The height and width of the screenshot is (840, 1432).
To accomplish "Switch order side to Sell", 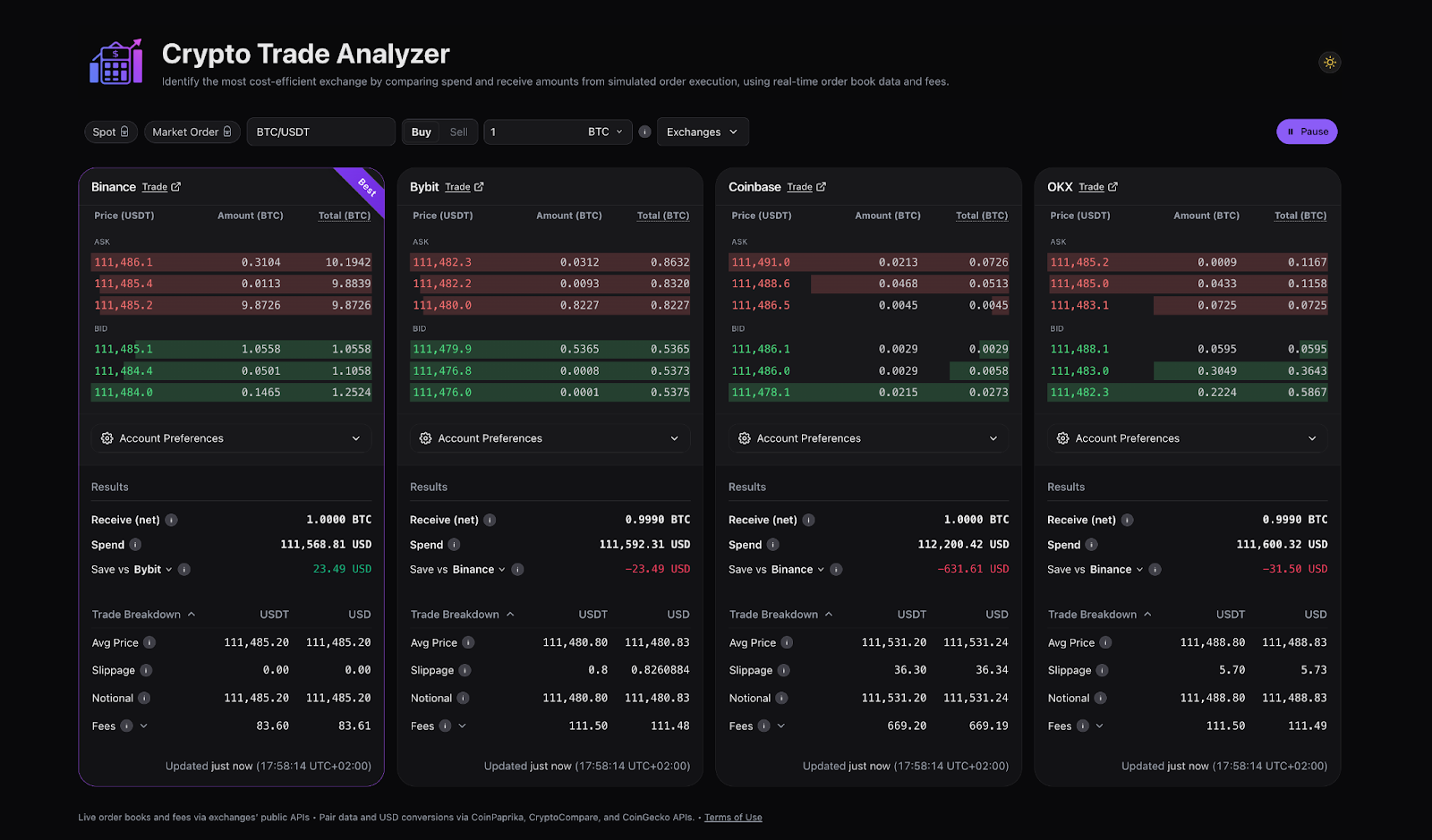I will coord(458,132).
